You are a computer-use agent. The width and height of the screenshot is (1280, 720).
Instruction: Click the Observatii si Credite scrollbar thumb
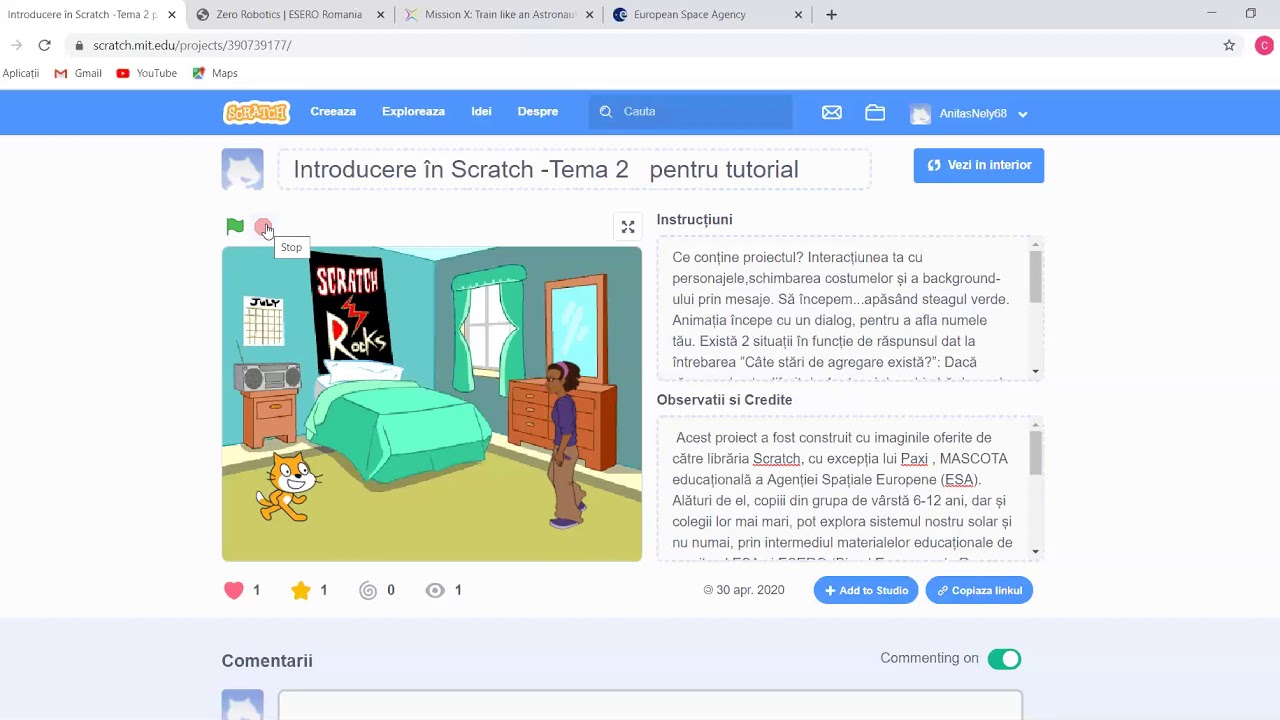pos(1035,451)
